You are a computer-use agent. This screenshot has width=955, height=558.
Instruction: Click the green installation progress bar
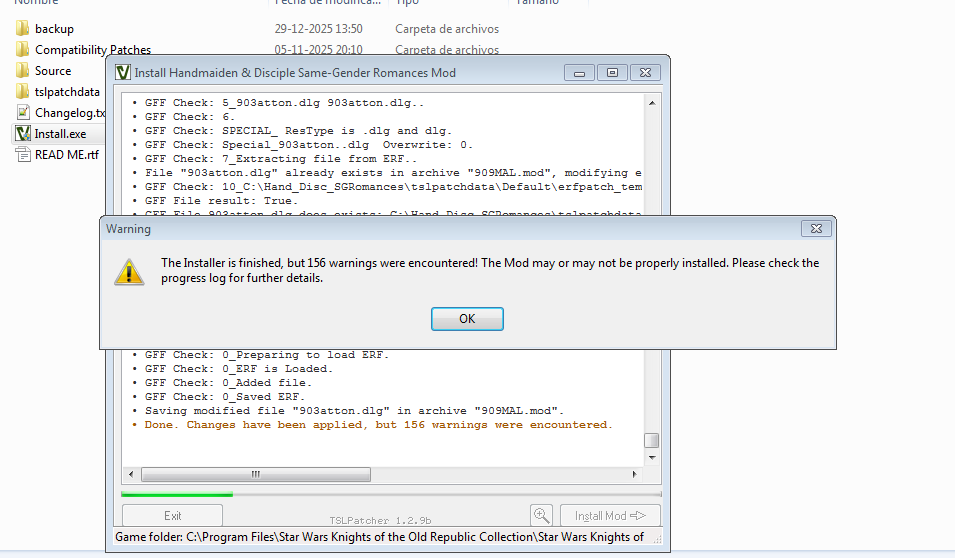177,494
